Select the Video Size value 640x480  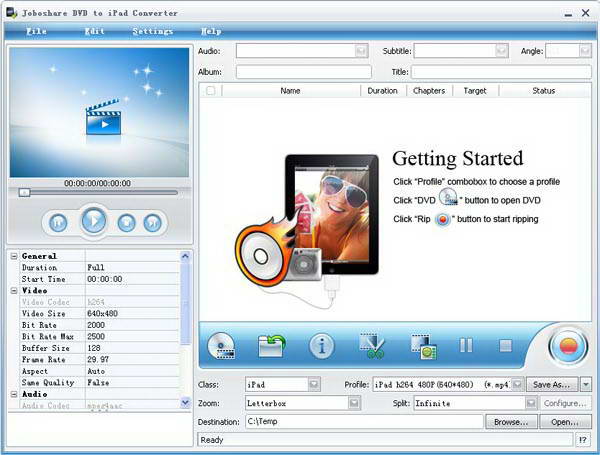(132, 313)
